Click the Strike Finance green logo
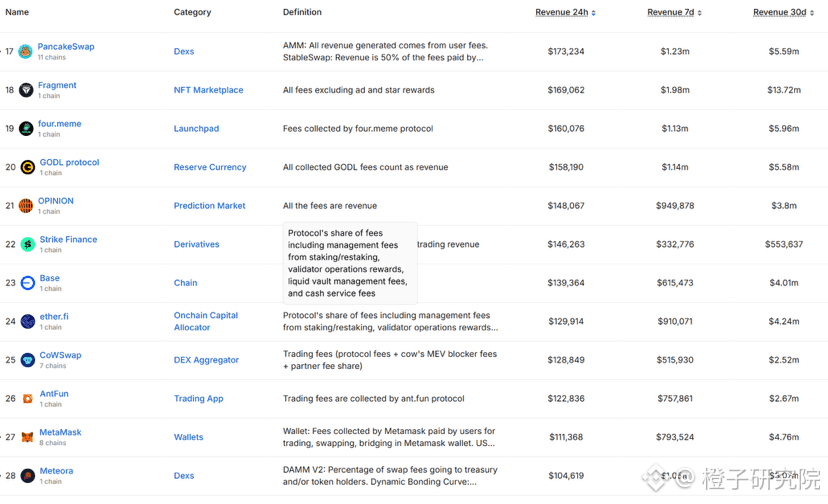 (28, 244)
